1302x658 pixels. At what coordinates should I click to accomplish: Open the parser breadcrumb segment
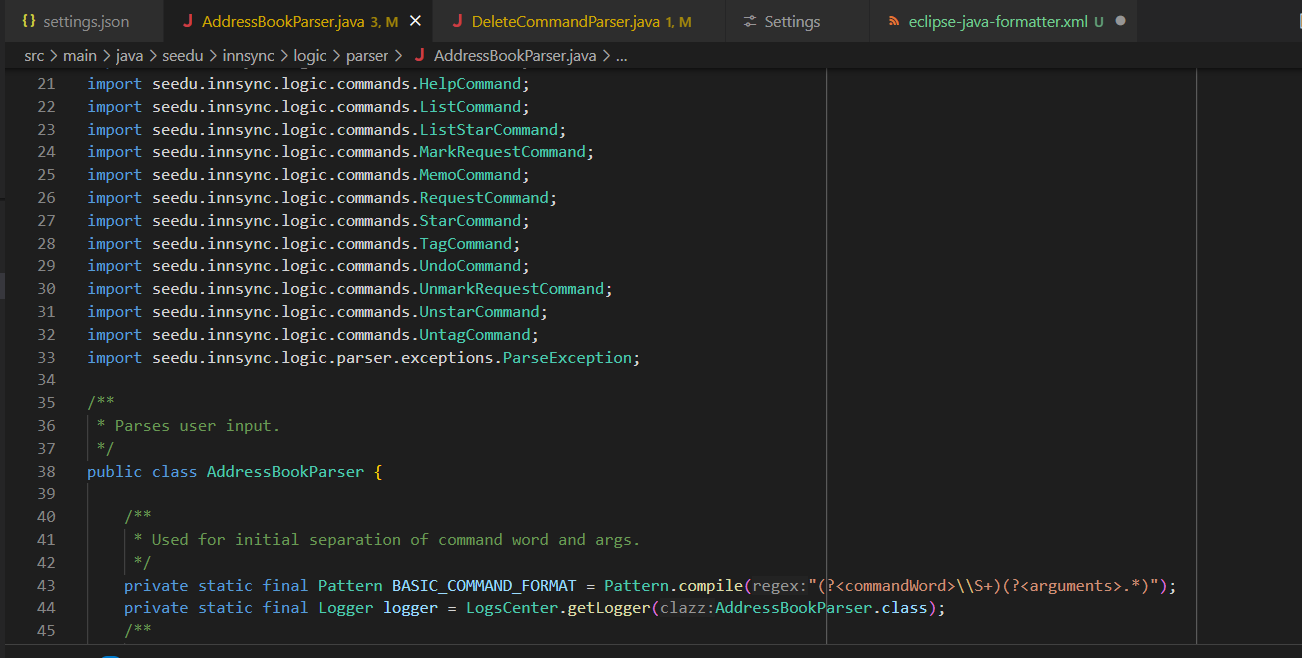tap(367, 56)
